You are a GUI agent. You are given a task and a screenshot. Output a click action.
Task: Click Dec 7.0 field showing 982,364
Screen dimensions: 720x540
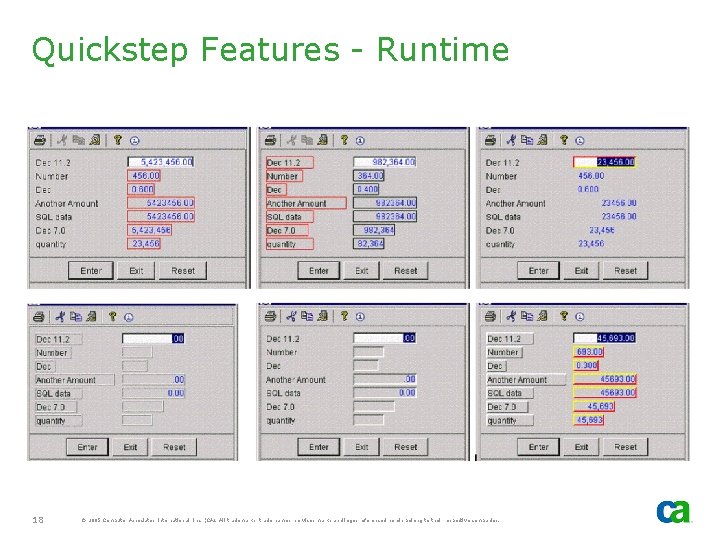(x=374, y=230)
